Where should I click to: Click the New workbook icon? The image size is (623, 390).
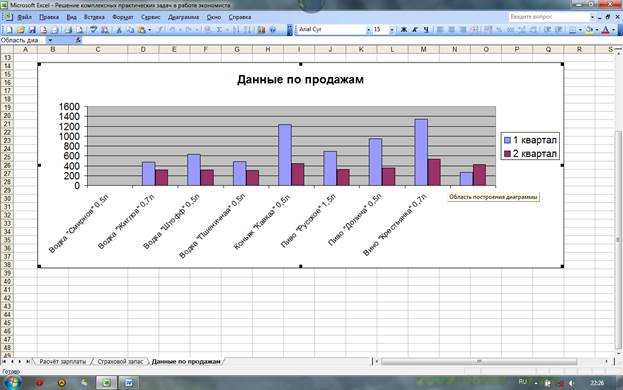pos(8,30)
